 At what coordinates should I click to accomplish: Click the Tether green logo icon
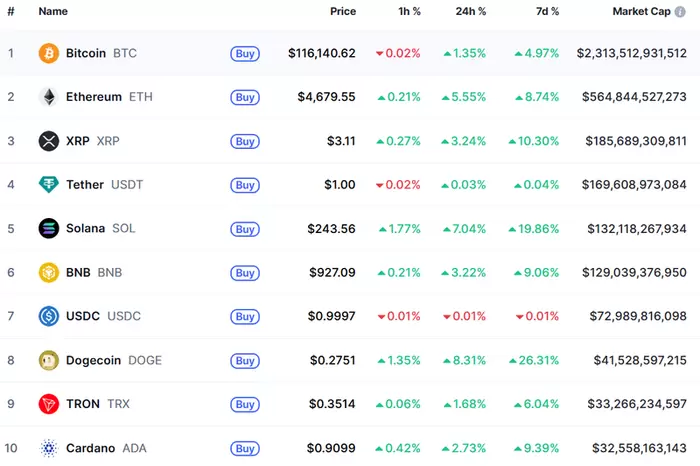click(49, 185)
